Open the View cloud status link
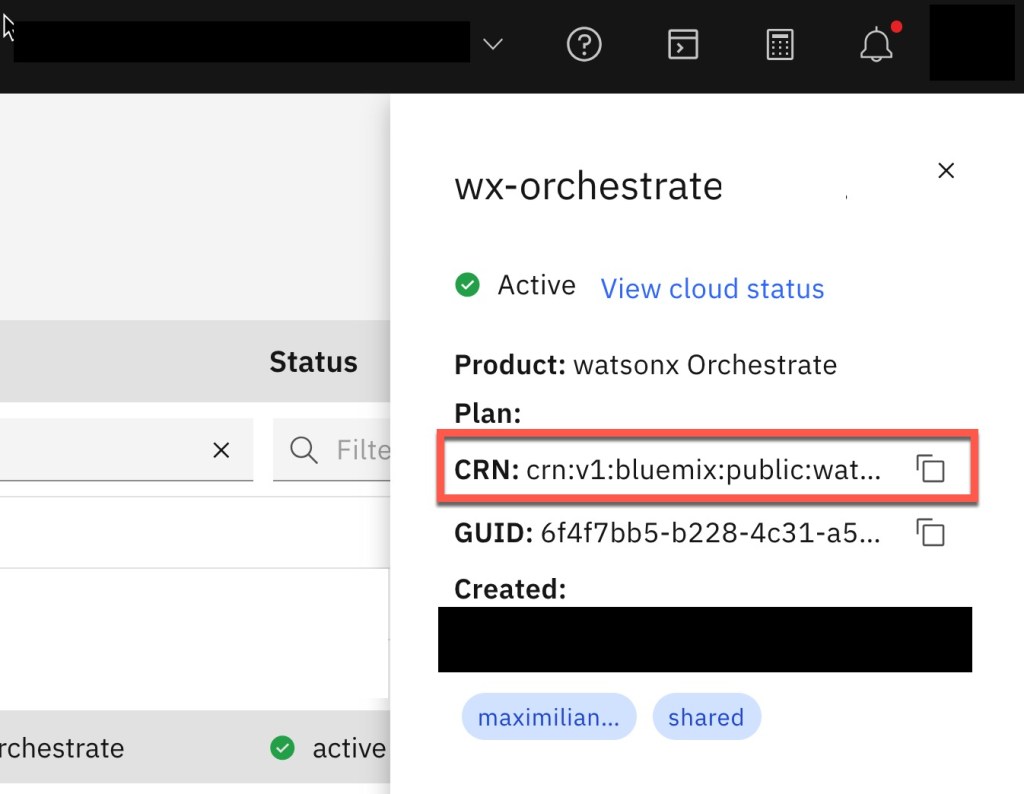 tap(712, 289)
